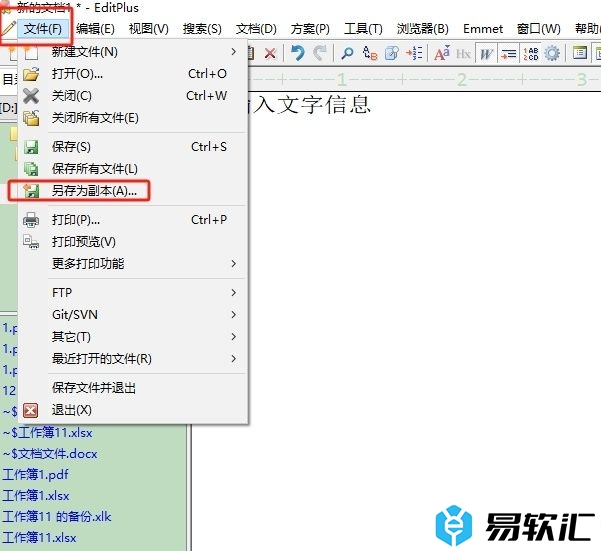The image size is (601, 551).
Task: Open the 窗口(W) menu
Action: (x=539, y=29)
